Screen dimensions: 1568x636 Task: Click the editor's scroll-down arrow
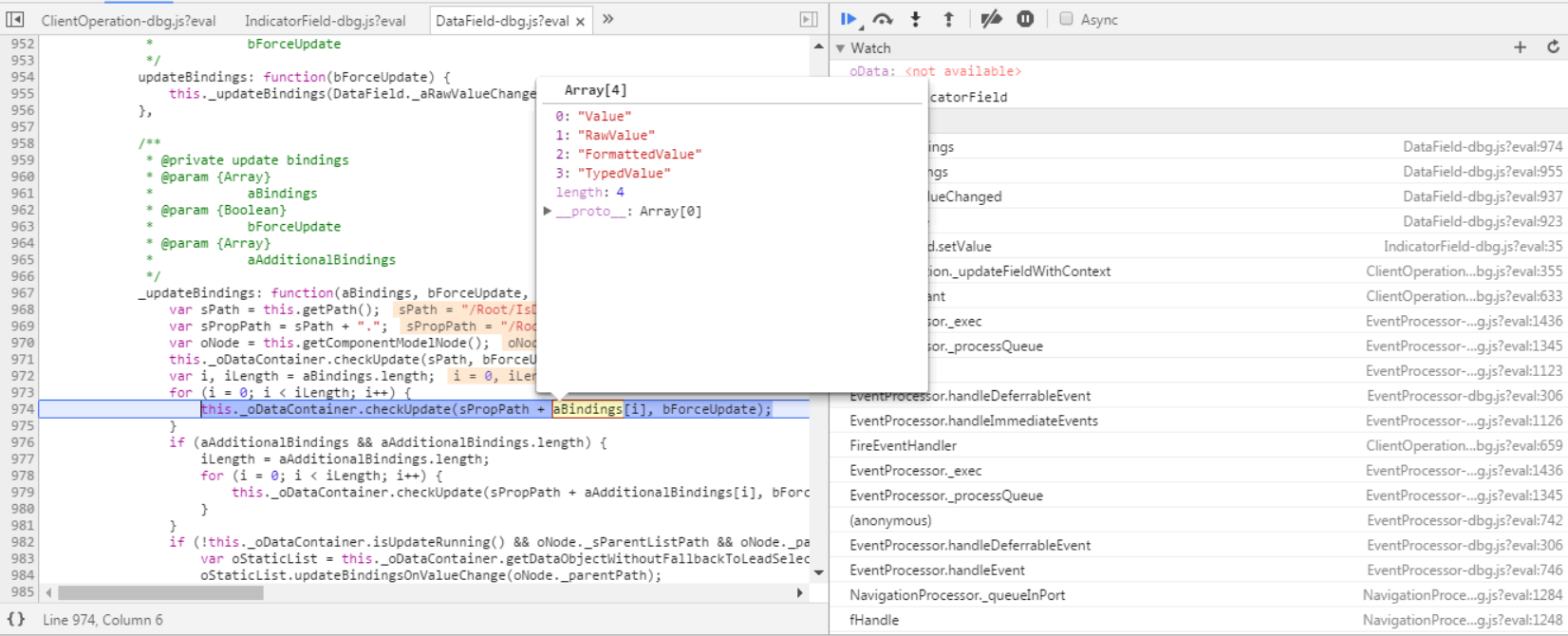(818, 572)
